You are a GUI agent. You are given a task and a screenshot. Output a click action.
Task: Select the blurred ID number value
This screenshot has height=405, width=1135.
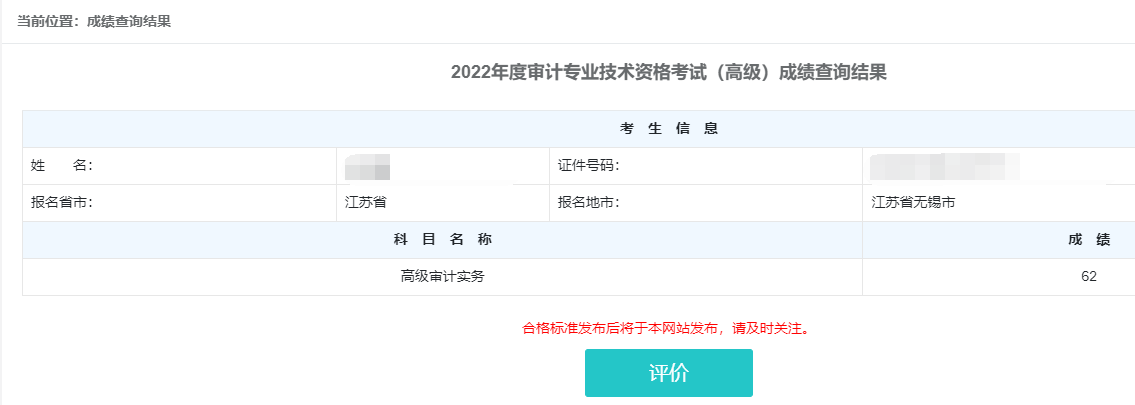coord(943,166)
